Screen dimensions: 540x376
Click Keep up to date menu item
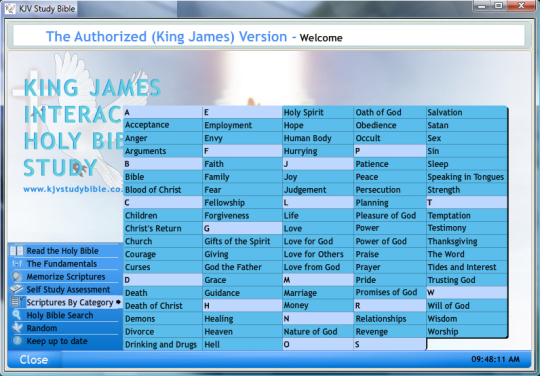coord(64,341)
